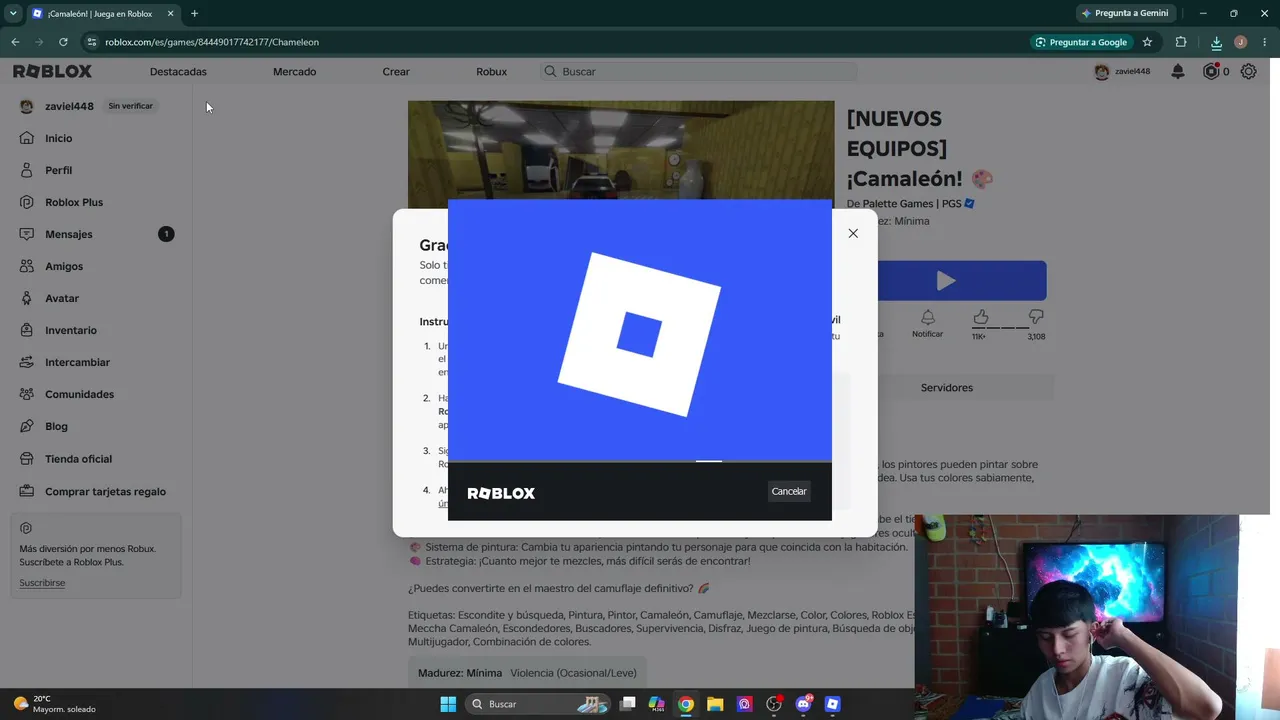Image resolution: width=1280 pixels, height=720 pixels.
Task: Click the Suscribirse link for Roblox Plus
Action: (42, 583)
